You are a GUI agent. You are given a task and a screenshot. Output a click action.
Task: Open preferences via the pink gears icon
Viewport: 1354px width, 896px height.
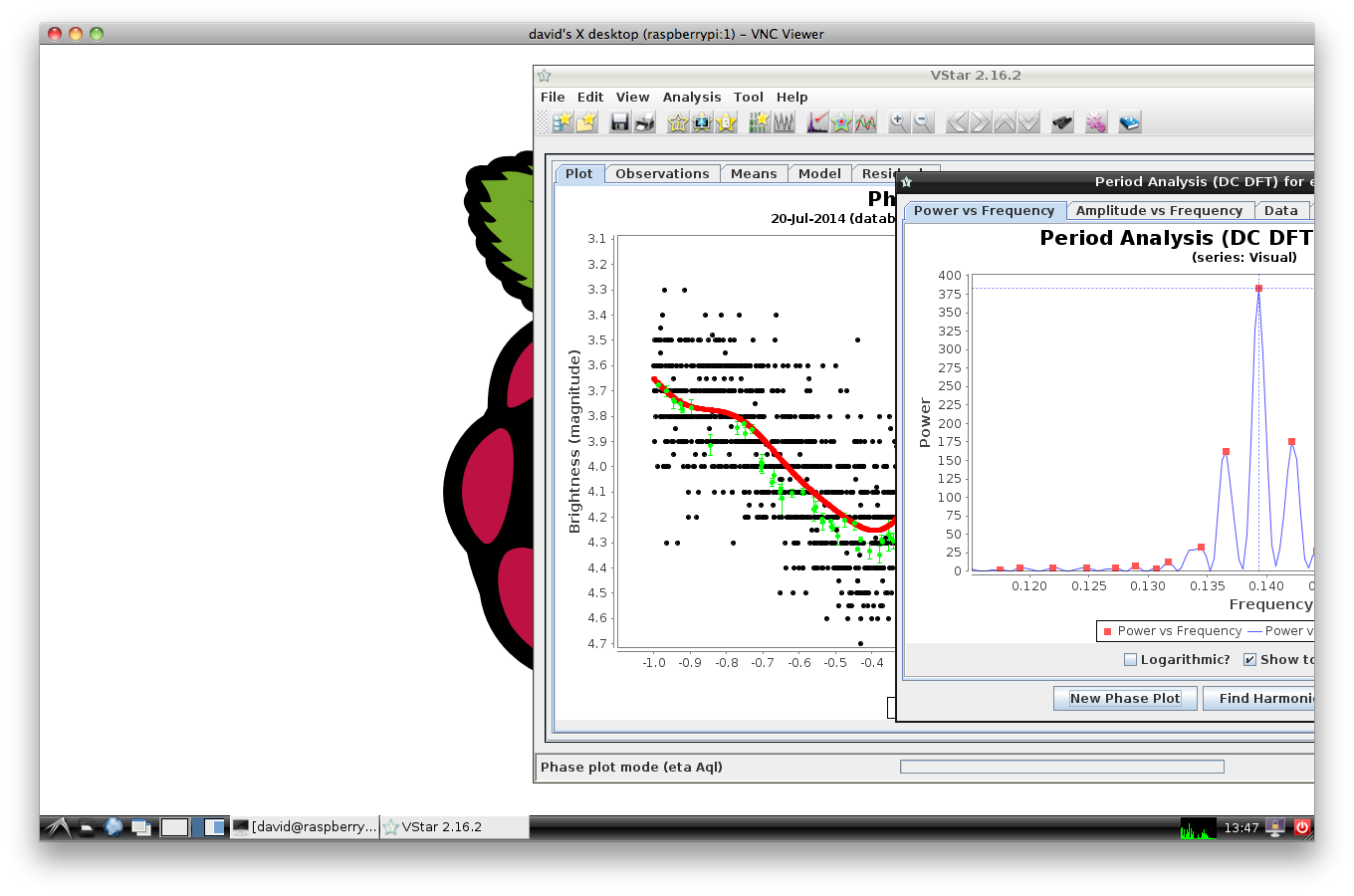click(x=1096, y=122)
